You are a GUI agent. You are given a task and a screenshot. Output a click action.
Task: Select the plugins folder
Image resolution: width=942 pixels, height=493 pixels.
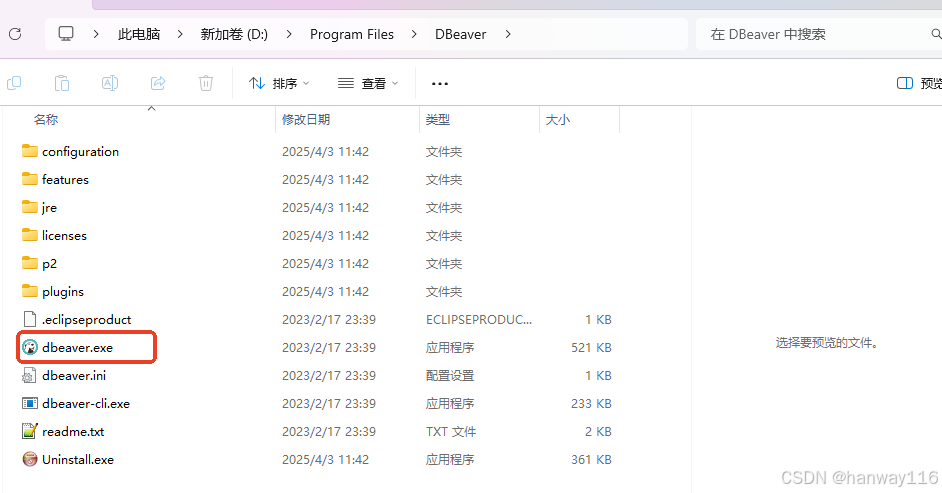62,292
